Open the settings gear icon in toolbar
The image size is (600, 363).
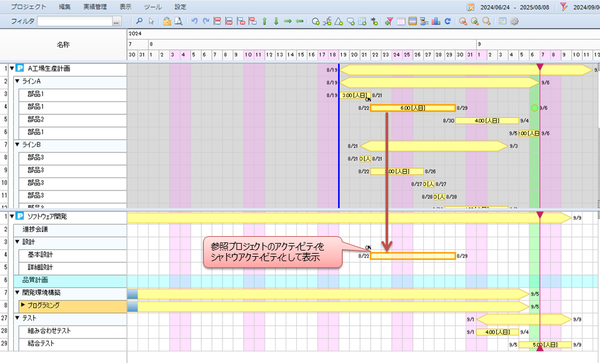pos(515,21)
